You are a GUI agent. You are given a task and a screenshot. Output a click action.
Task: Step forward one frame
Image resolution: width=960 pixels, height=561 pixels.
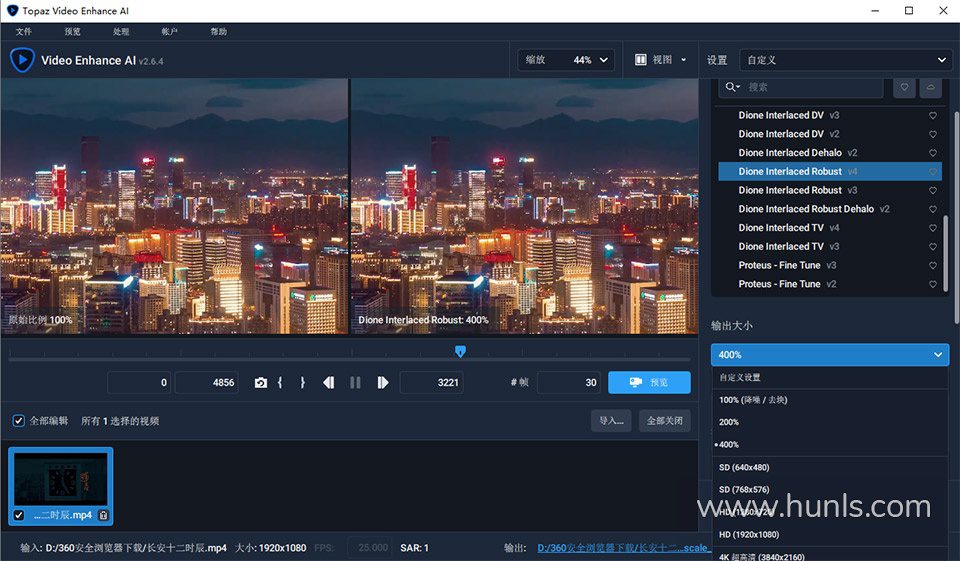pyautogui.click(x=382, y=383)
